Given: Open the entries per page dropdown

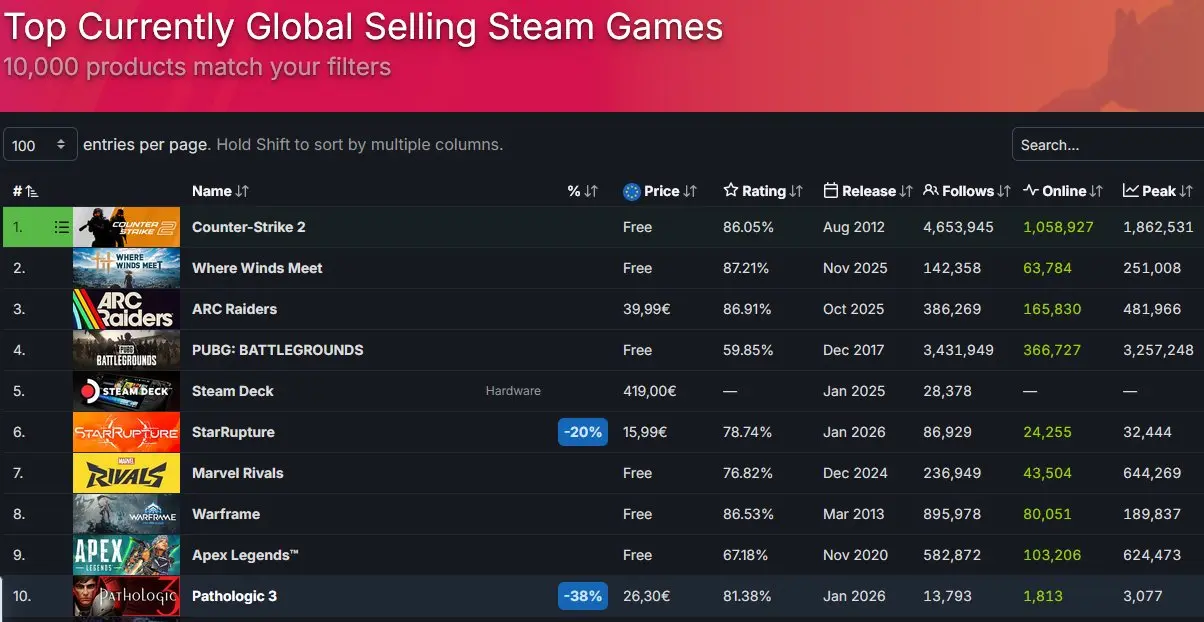Looking at the screenshot, I should pyautogui.click(x=40, y=145).
